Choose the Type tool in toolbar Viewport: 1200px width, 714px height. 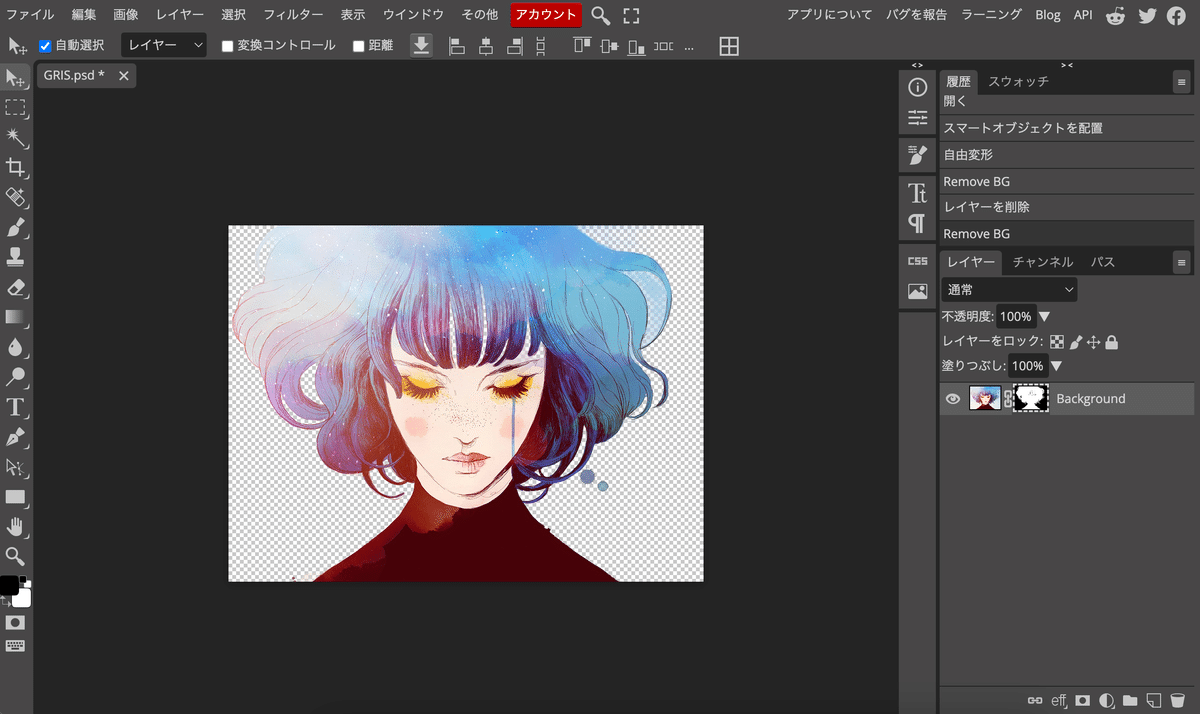(15, 407)
